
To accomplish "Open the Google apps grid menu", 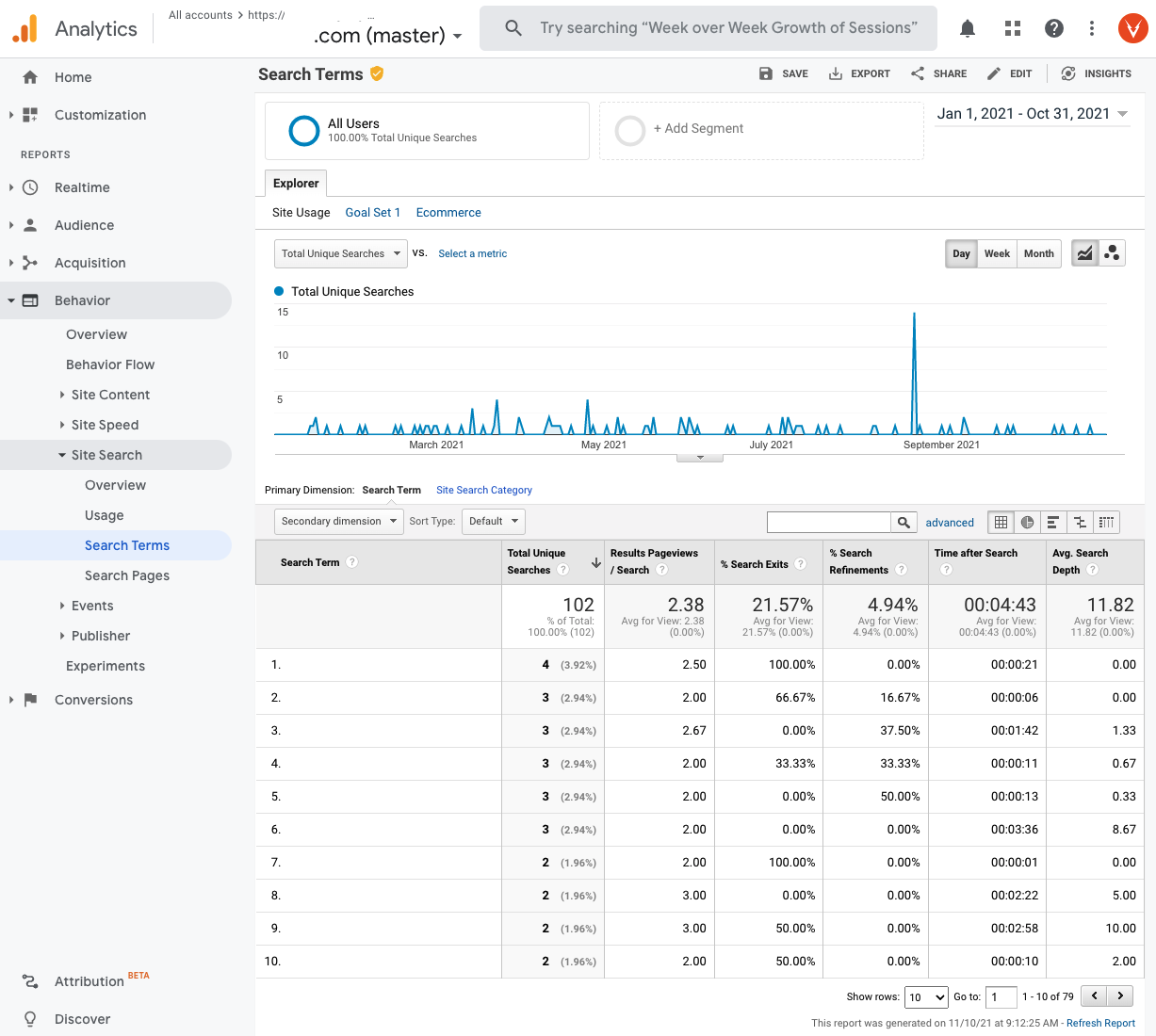I will [1012, 27].
